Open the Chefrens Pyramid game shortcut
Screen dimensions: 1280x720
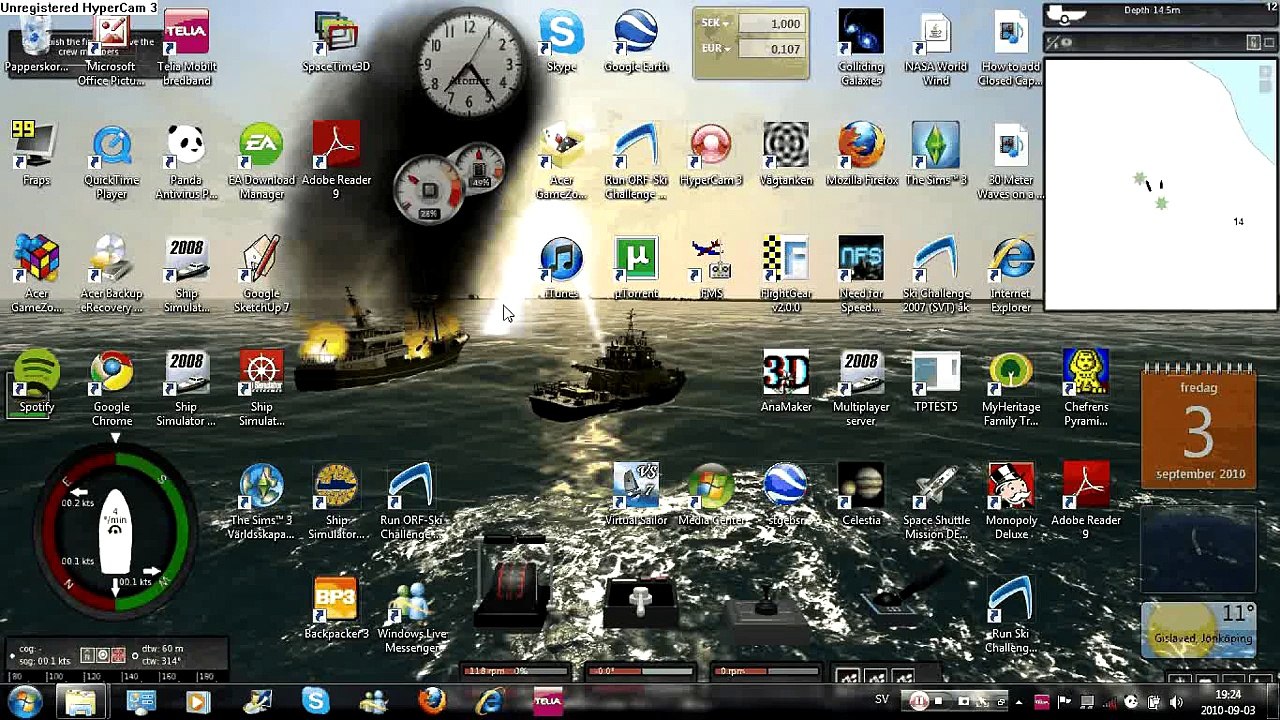click(x=1086, y=388)
